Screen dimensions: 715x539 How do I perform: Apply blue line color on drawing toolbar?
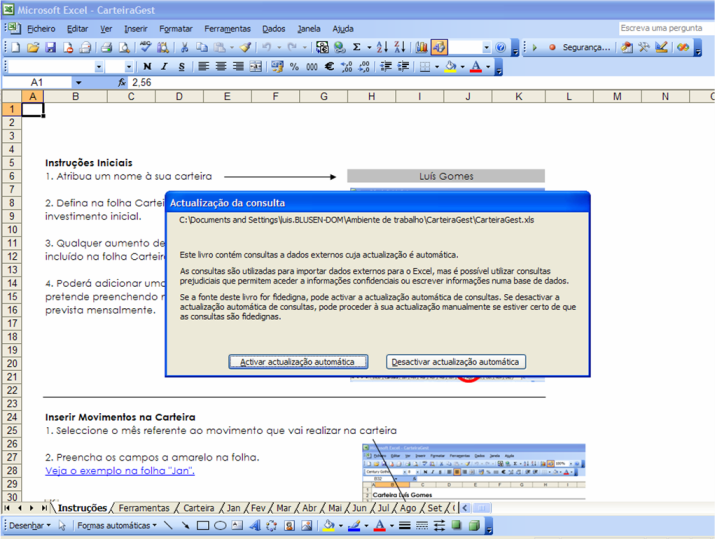(x=354, y=526)
